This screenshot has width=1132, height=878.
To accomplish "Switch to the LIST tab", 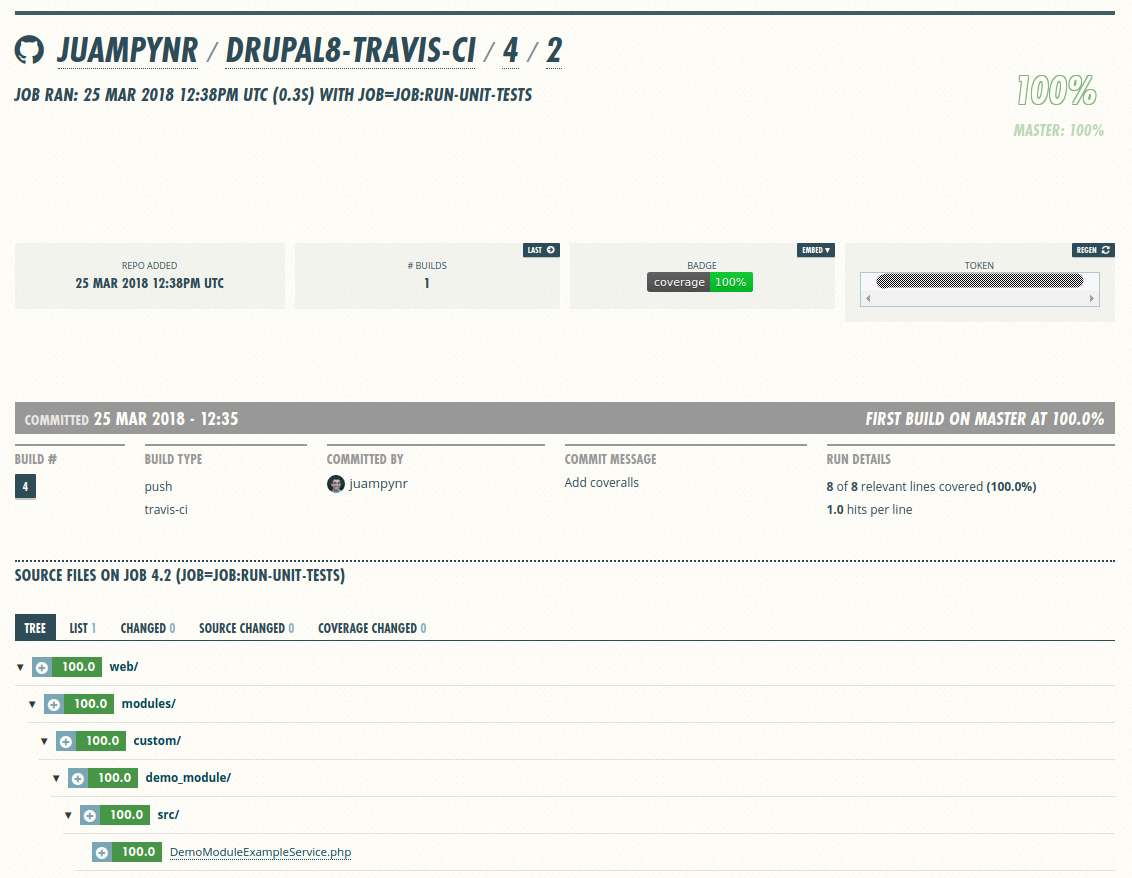I will [x=82, y=628].
